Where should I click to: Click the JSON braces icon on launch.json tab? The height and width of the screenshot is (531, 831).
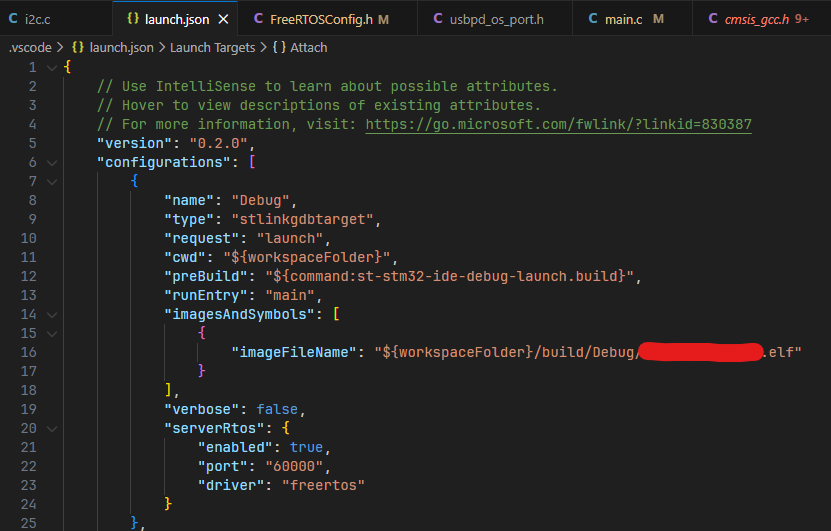click(133, 19)
